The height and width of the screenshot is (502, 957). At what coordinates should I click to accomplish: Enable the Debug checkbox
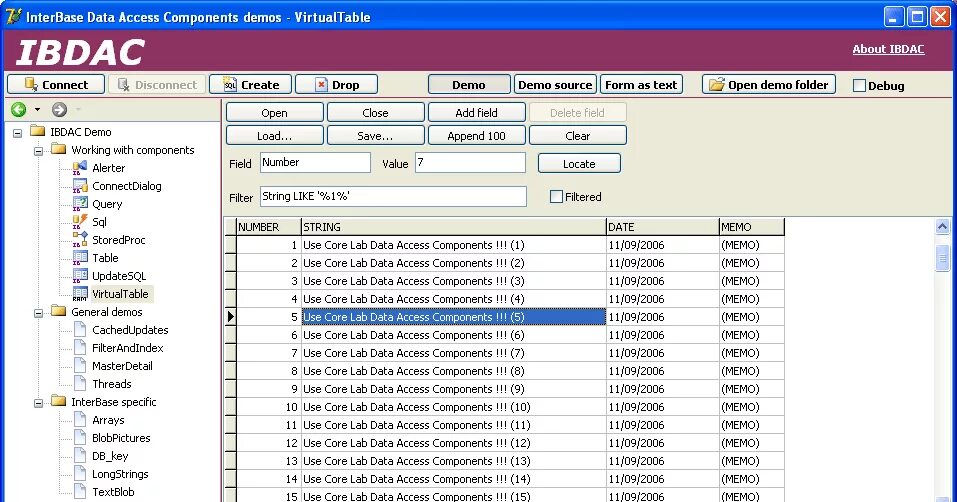[x=859, y=85]
